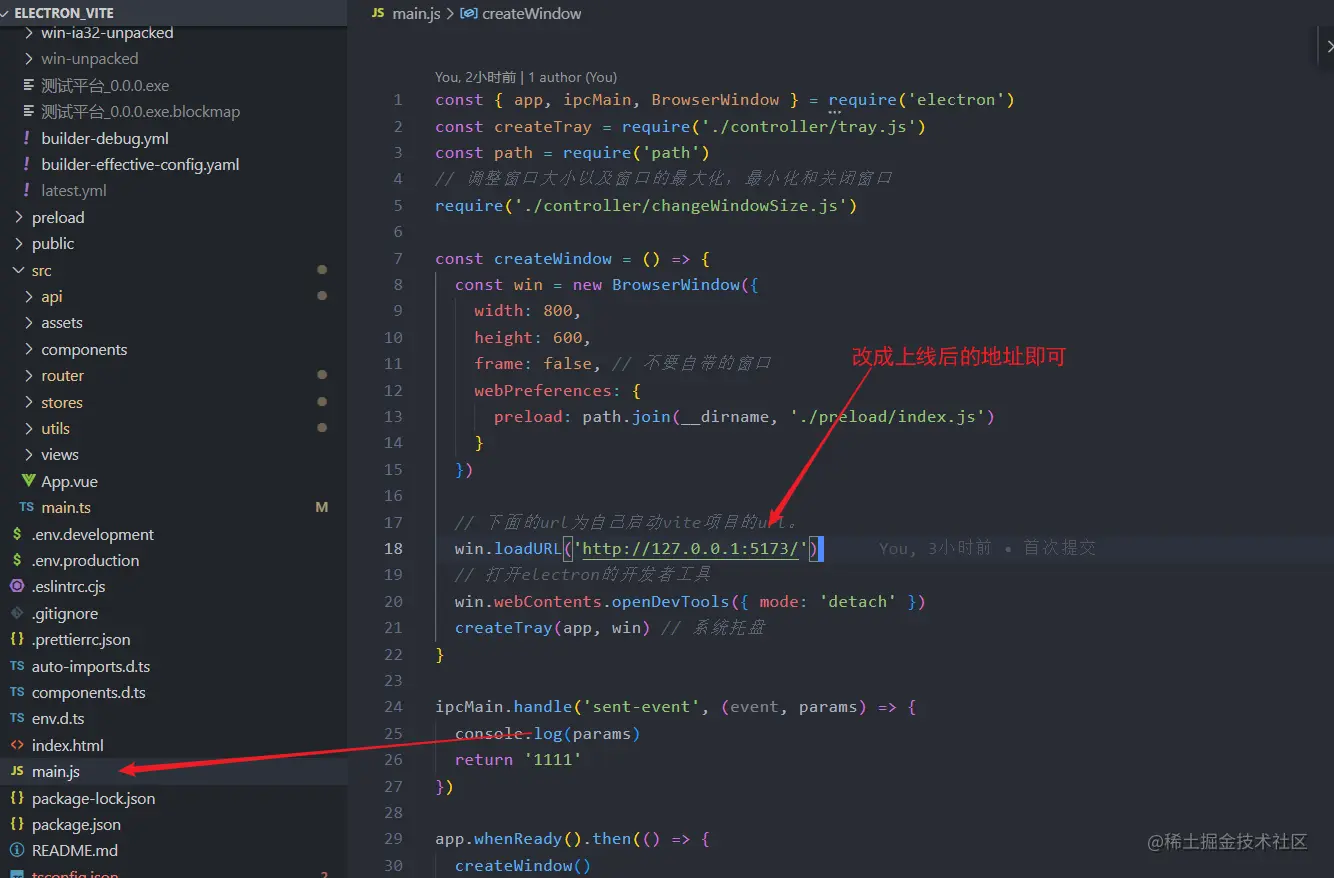Screen dimensions: 1334x878
Task: Expand the router folder
Action: tap(28, 376)
